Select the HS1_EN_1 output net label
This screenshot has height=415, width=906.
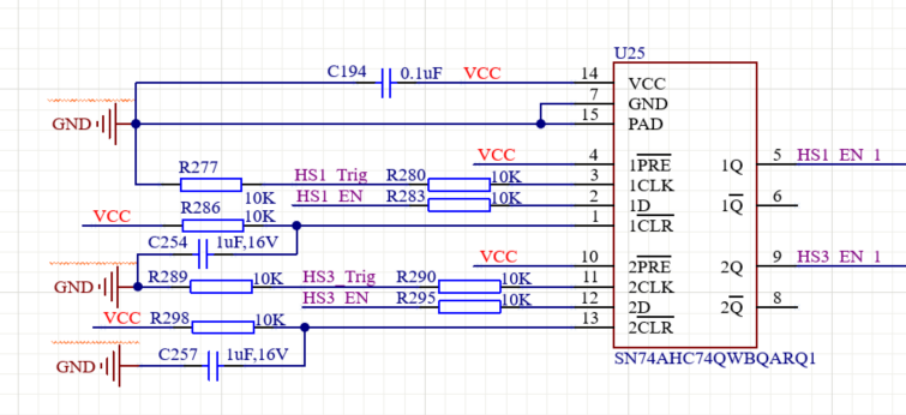click(x=839, y=155)
